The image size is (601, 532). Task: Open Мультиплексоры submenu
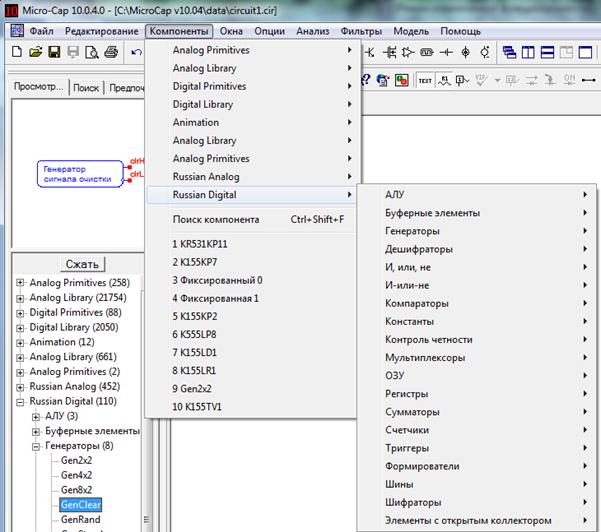tap(476, 358)
